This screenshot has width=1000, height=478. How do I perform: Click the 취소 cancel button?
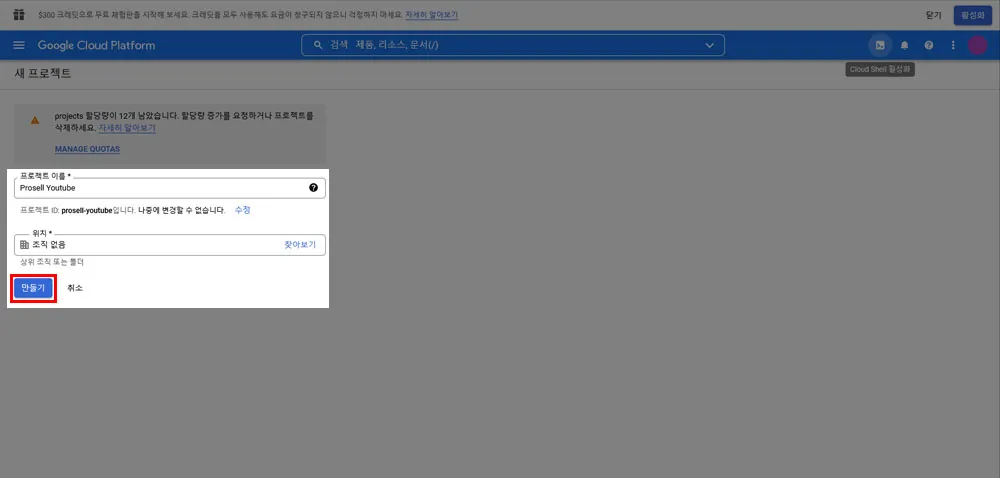pos(75,288)
